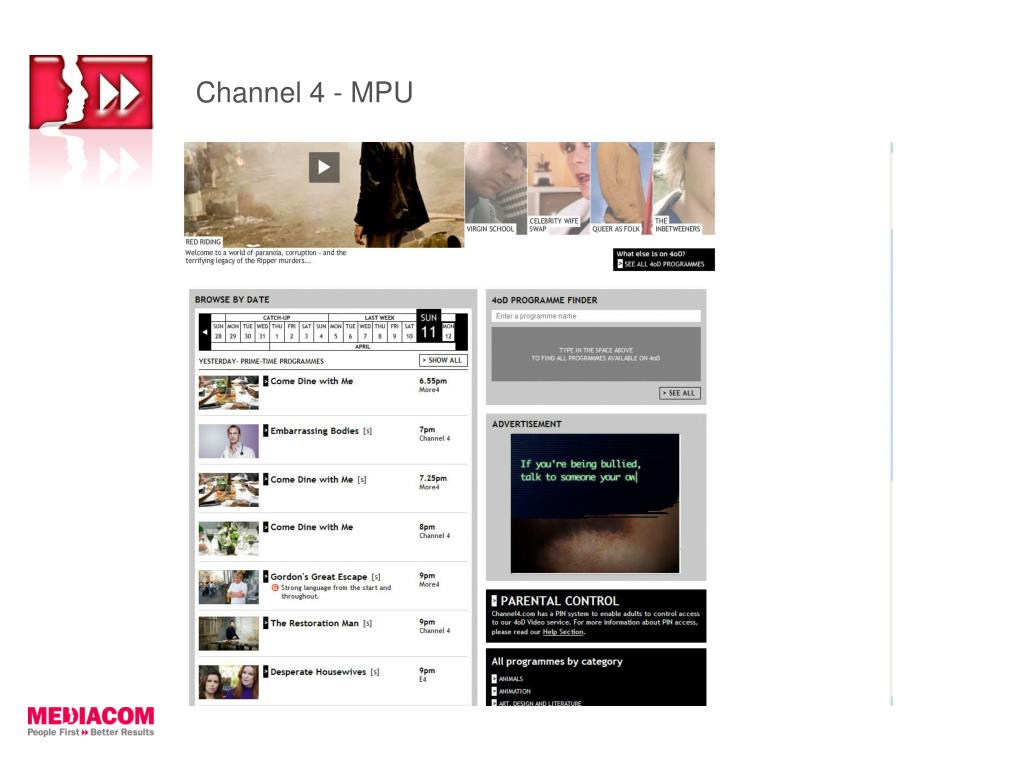
Task: Open the Help Section link
Action: 564,632
